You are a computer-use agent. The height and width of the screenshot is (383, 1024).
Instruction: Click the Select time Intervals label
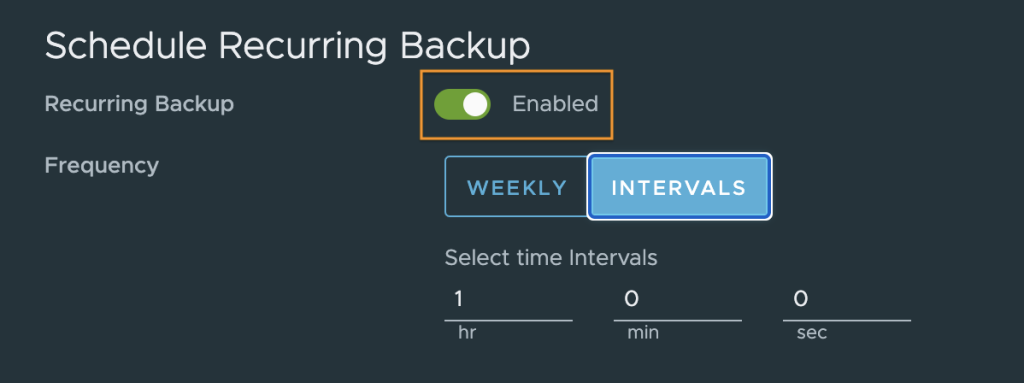click(551, 258)
